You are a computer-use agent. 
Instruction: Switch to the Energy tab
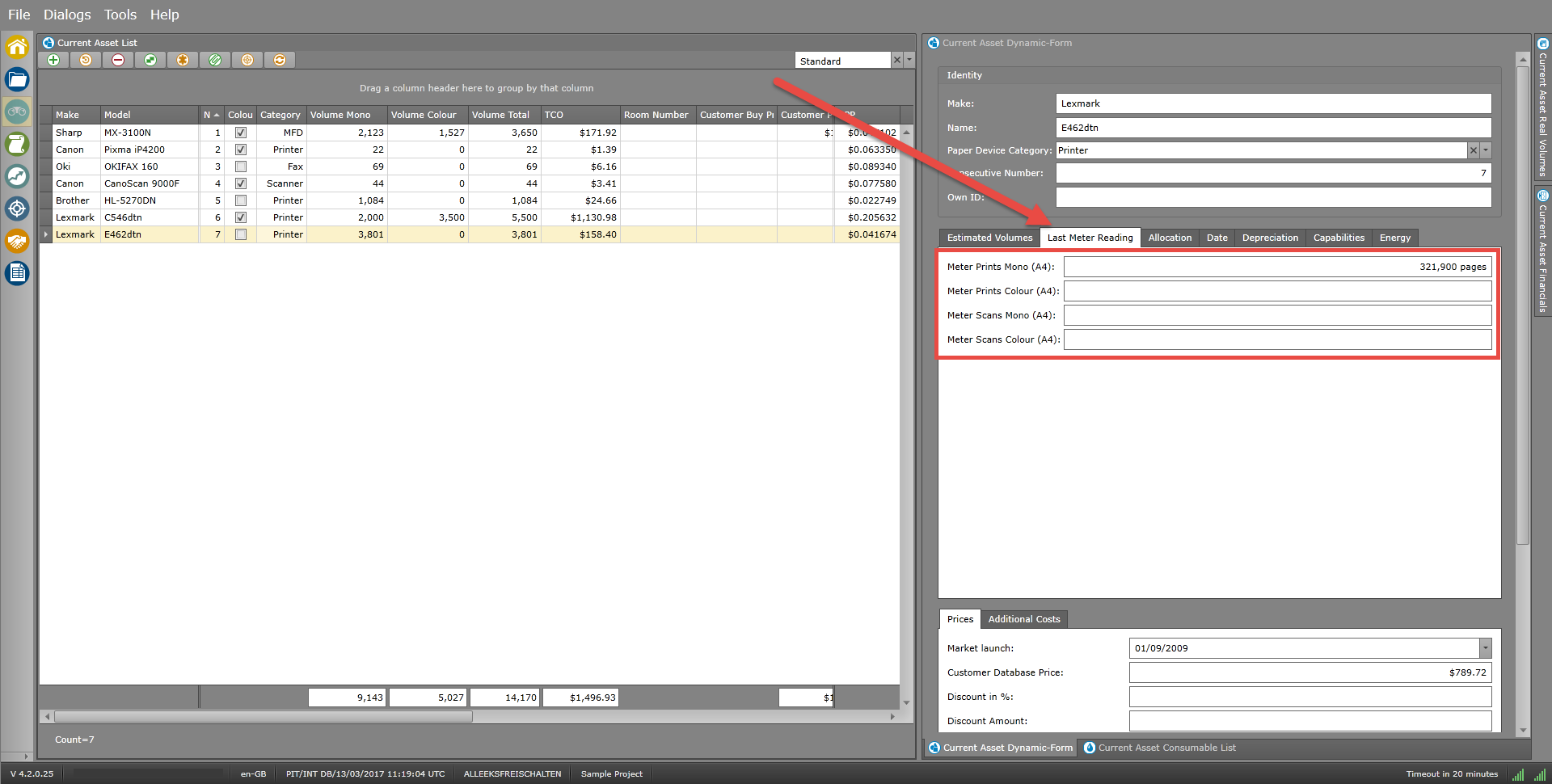click(x=1395, y=238)
